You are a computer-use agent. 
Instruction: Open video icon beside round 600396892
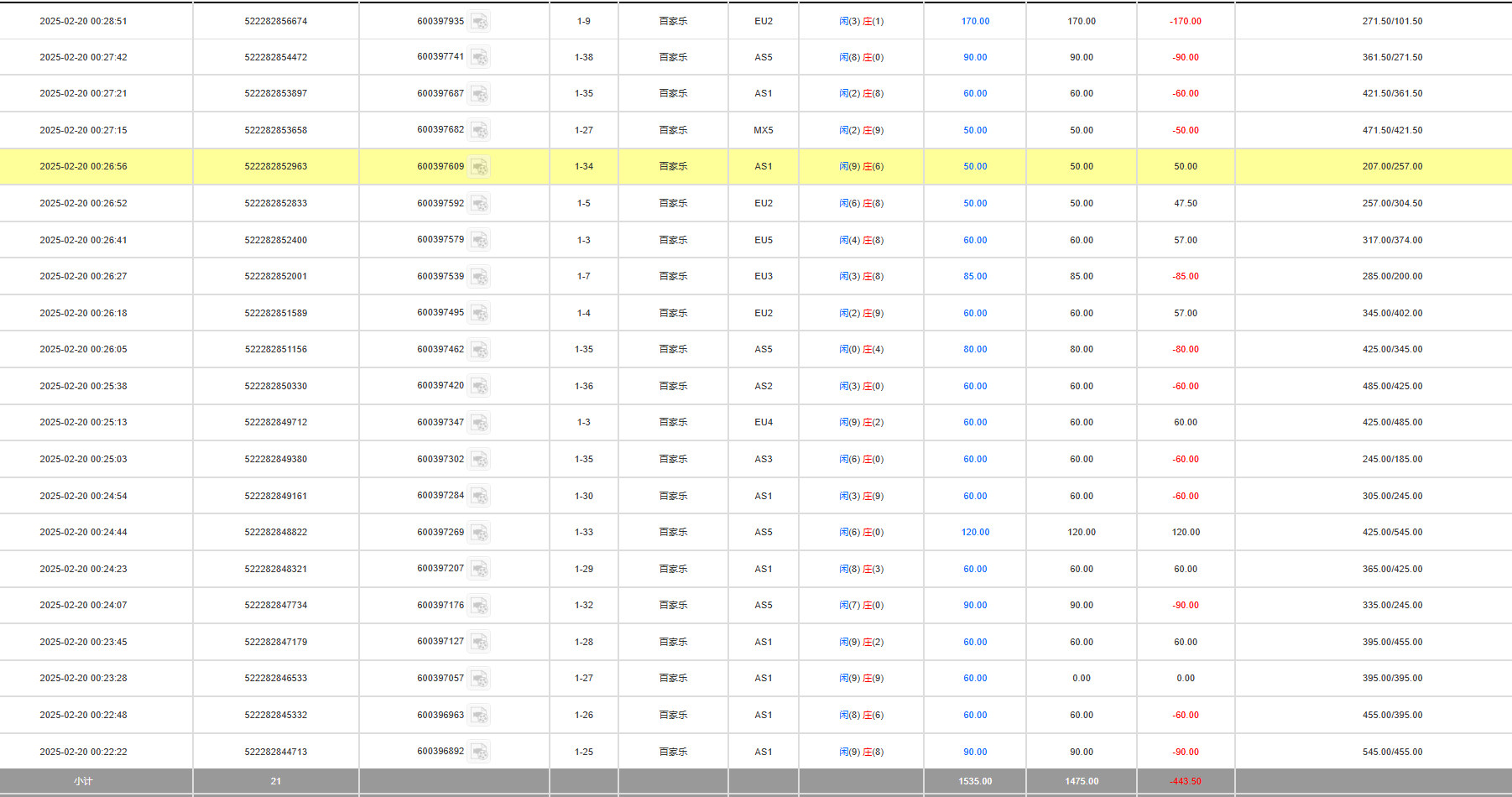(479, 752)
